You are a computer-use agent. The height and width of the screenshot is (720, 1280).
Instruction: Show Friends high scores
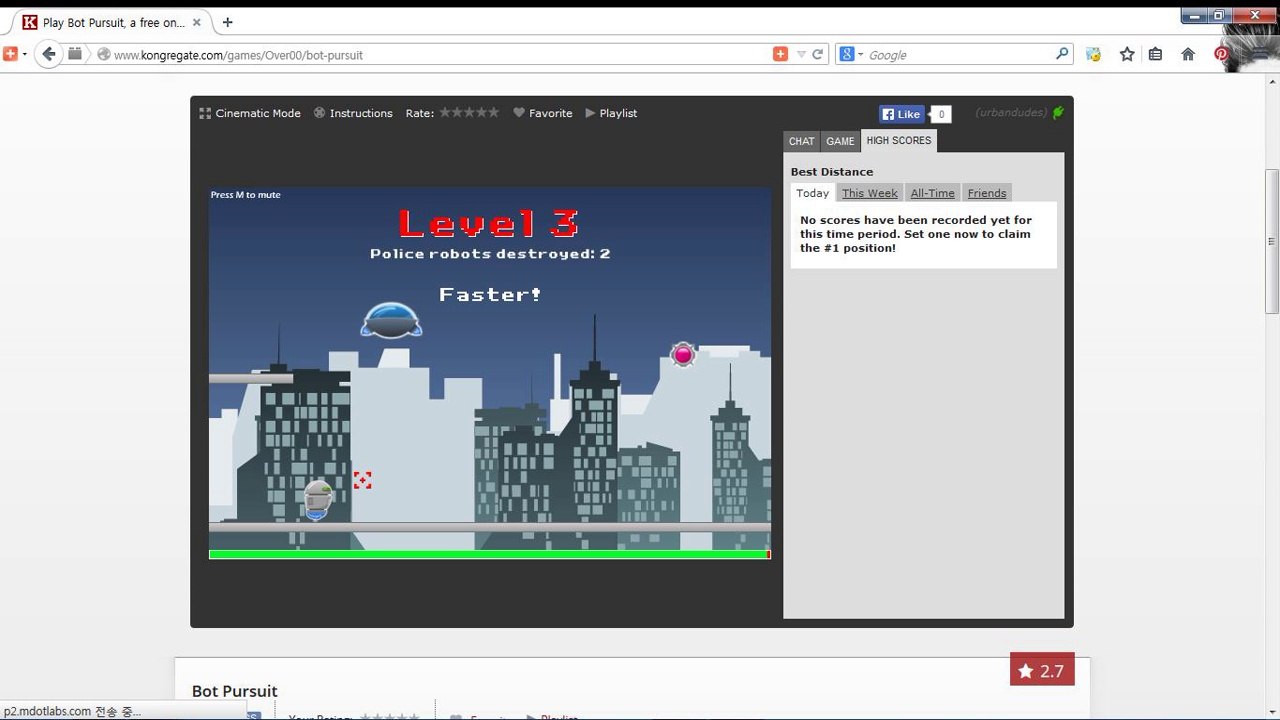pyautogui.click(x=987, y=193)
